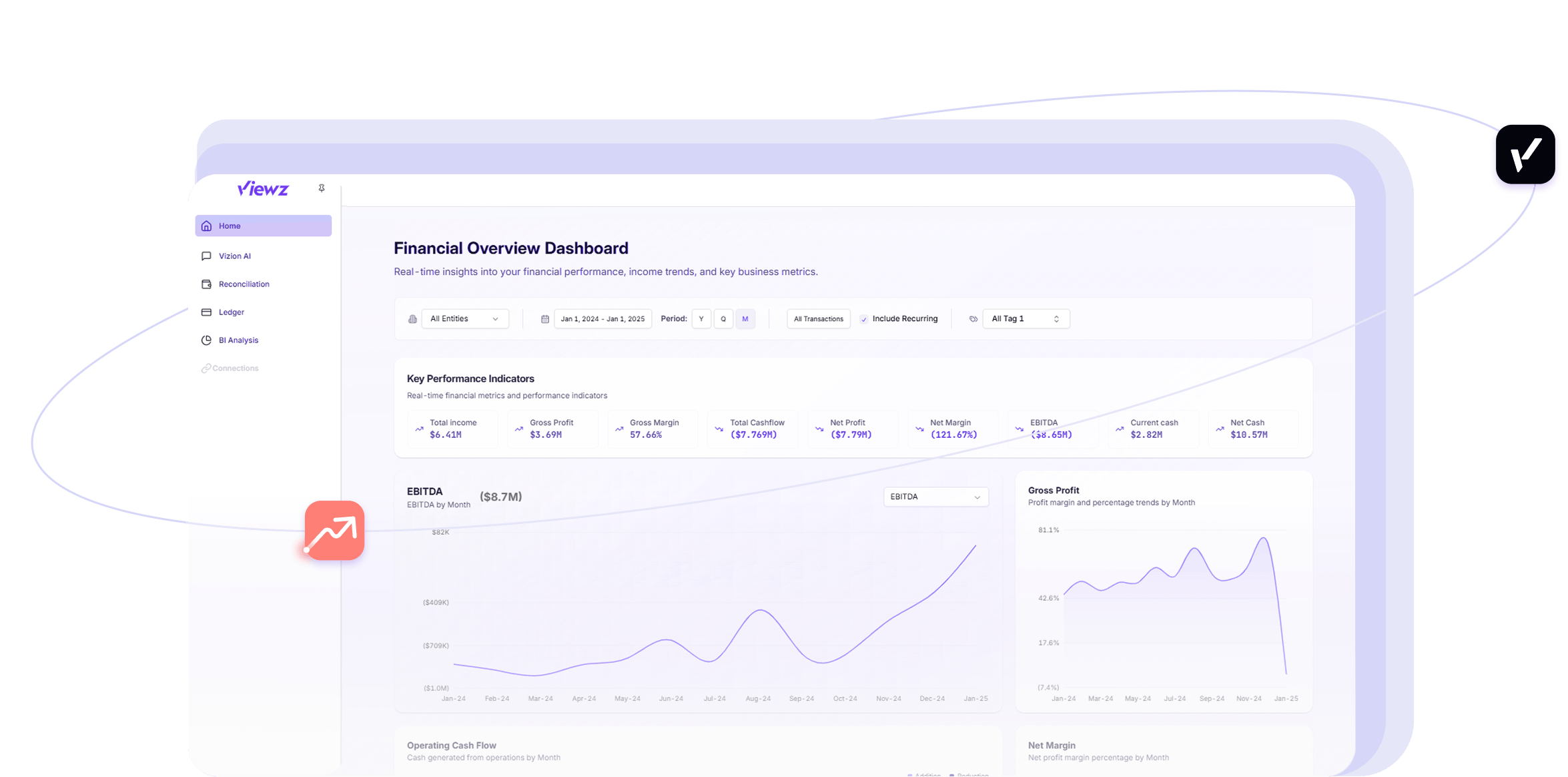Click the red trending-up arrow badge
This screenshot has width=1568, height=777.
coord(334,531)
